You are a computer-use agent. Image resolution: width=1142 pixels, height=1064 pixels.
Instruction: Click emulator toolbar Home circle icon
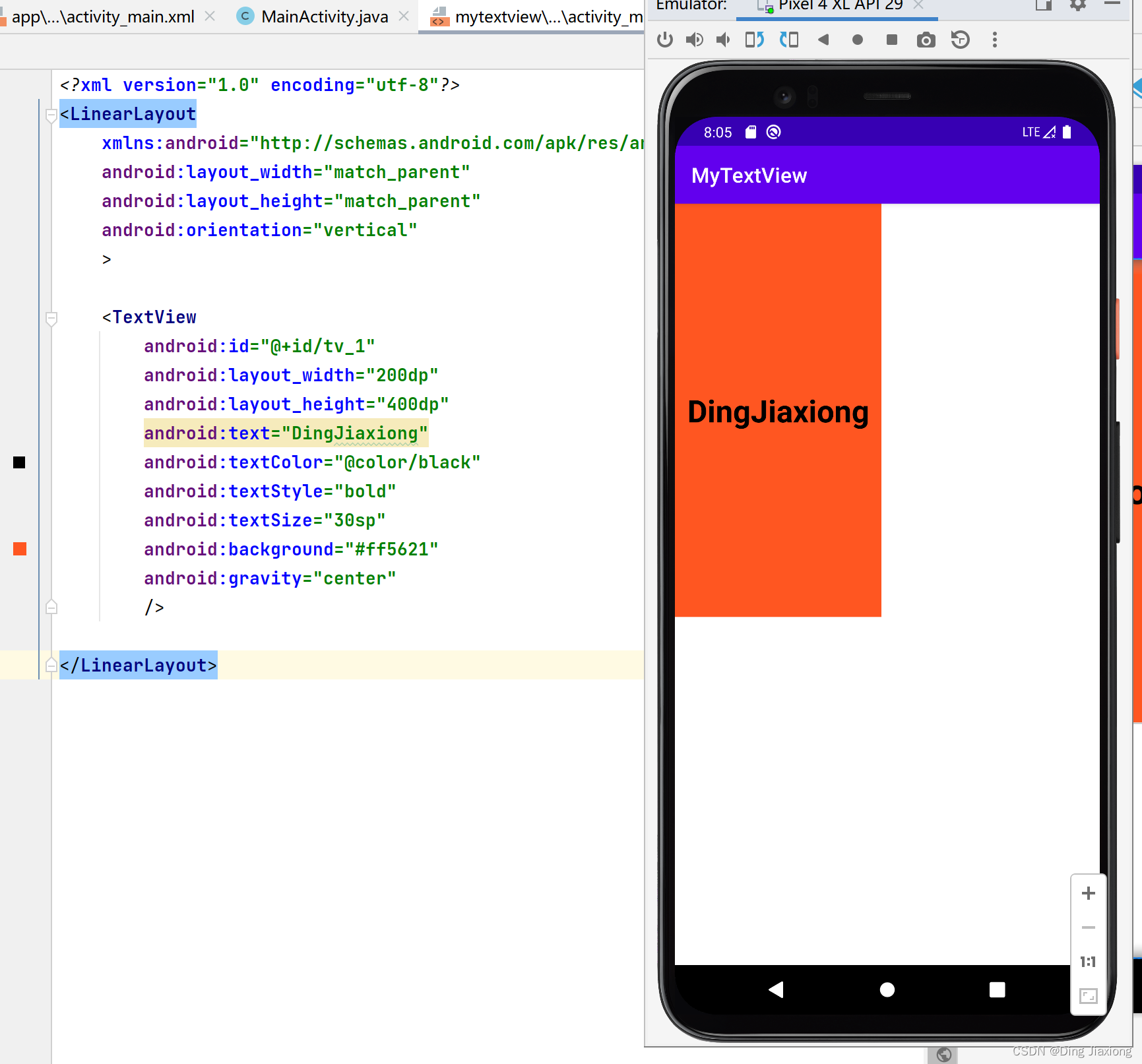(x=858, y=40)
